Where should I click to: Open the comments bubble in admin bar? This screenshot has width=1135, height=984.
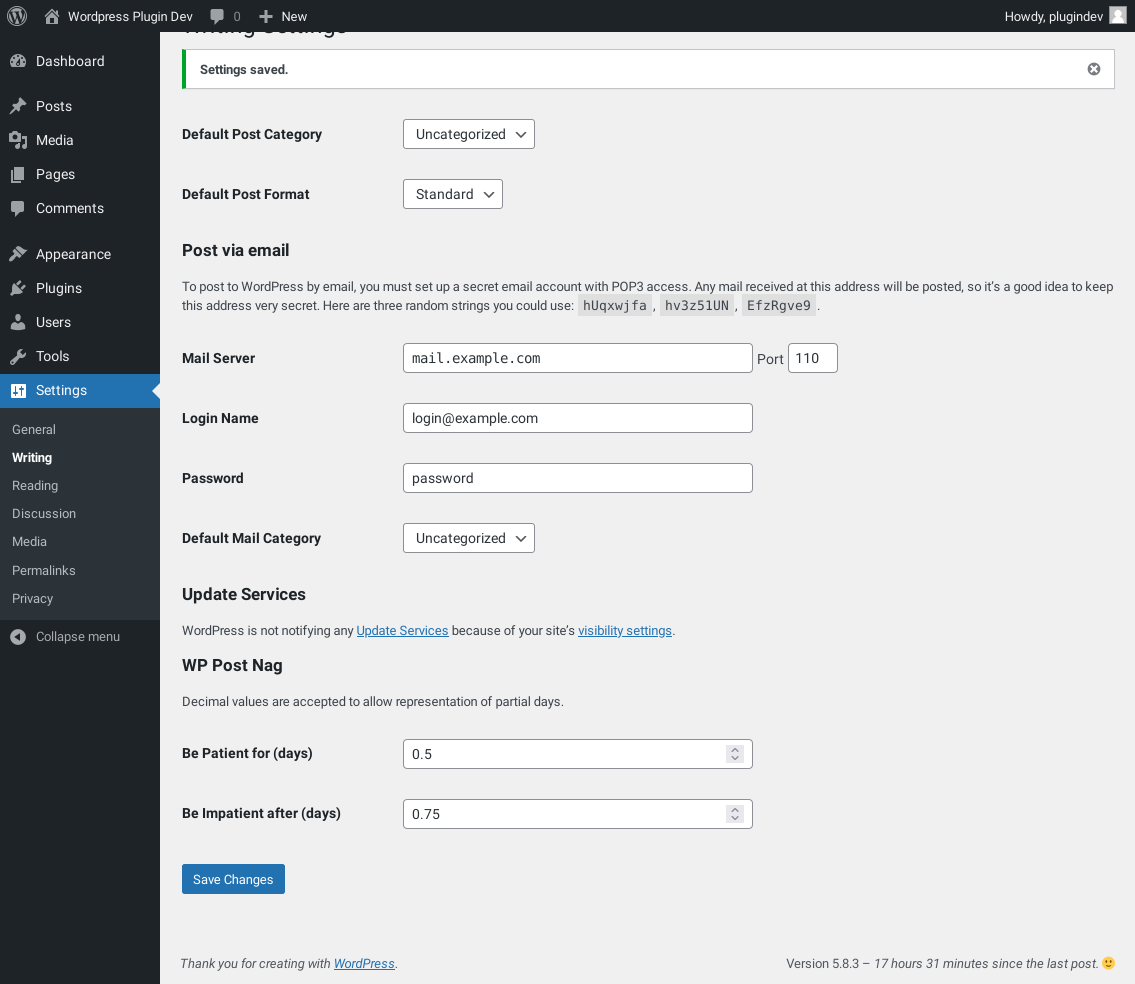pyautogui.click(x=216, y=17)
